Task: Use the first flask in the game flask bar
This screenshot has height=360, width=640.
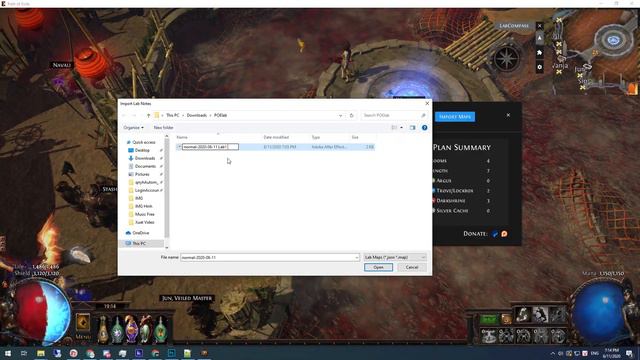Action: pos(103,329)
